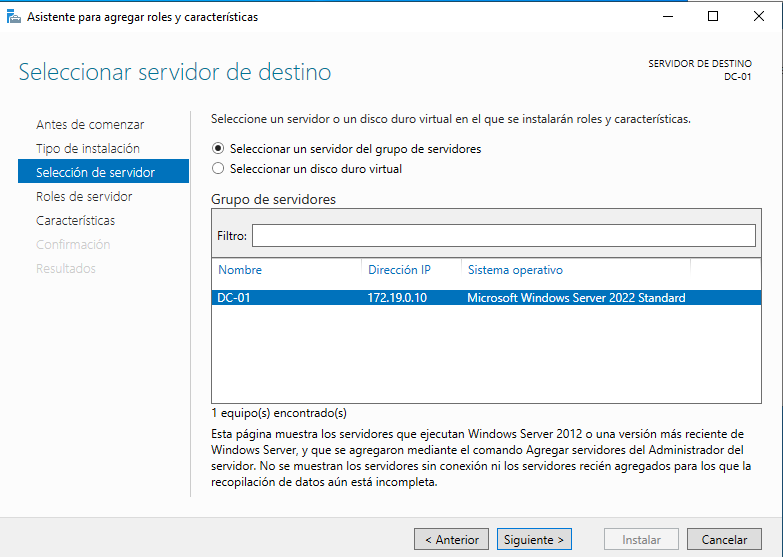
Task: Sort servers by Dirección IP column
Action: [x=399, y=270]
